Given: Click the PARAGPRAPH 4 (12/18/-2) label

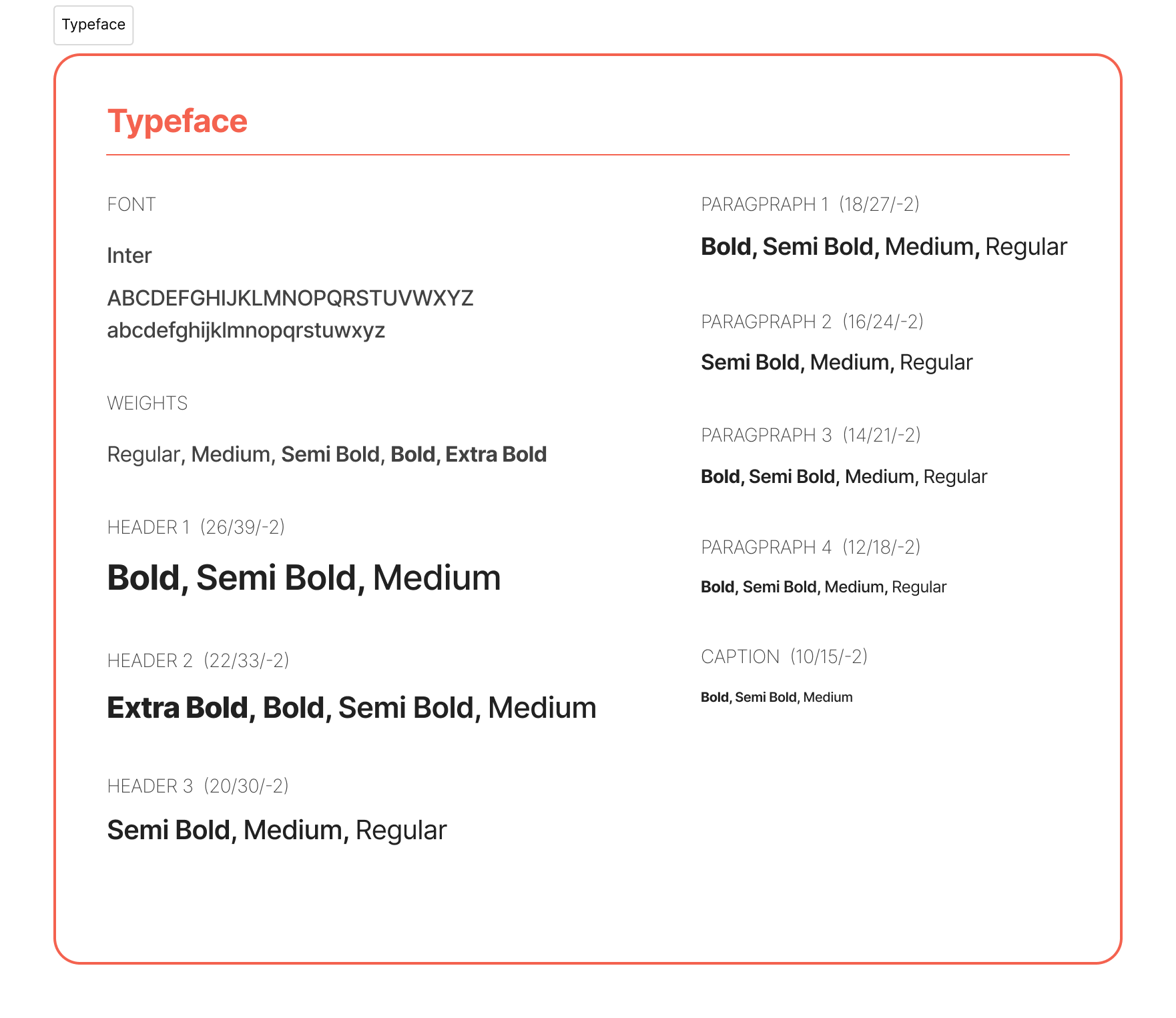Looking at the screenshot, I should (811, 547).
